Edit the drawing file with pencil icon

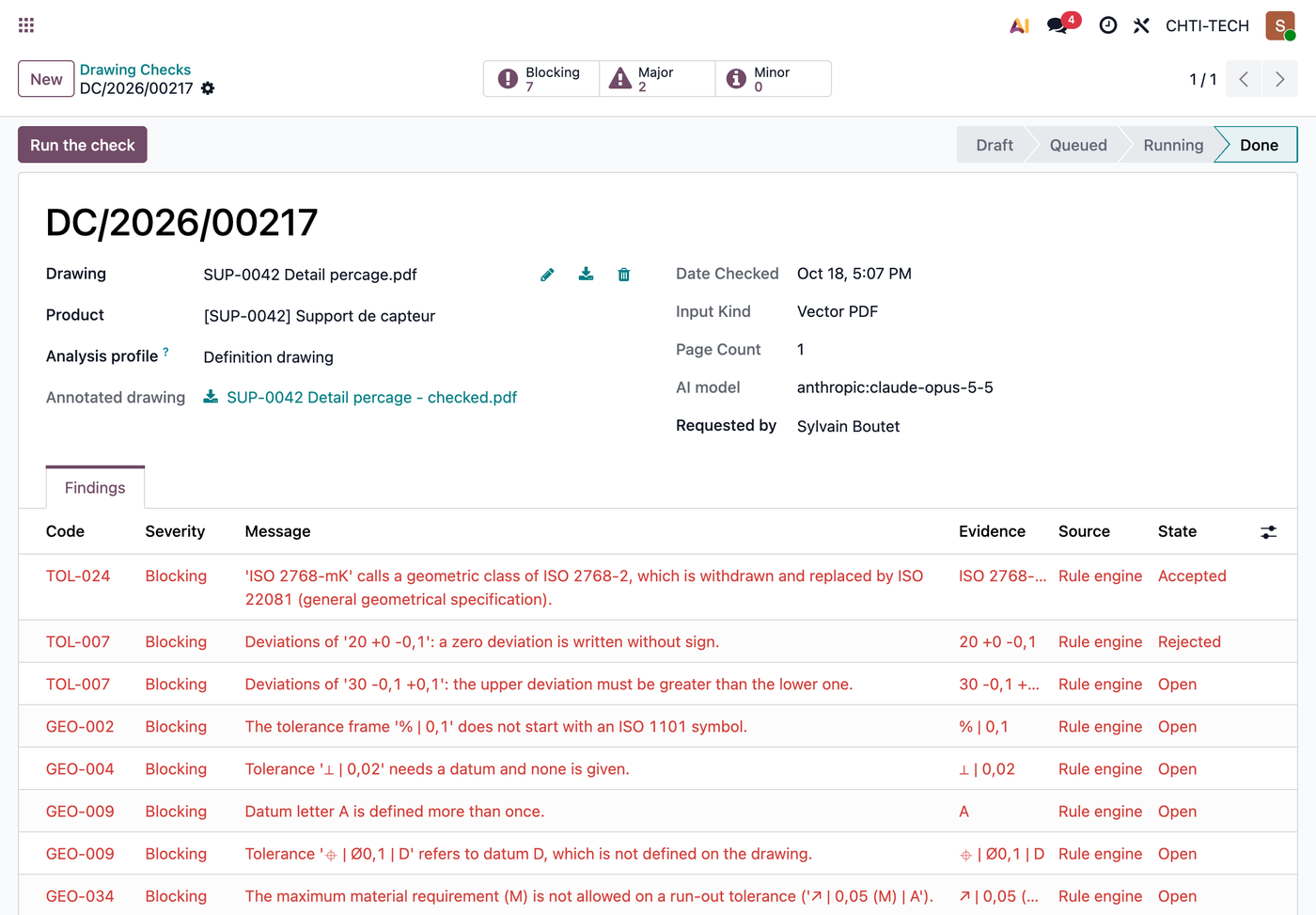(547, 275)
